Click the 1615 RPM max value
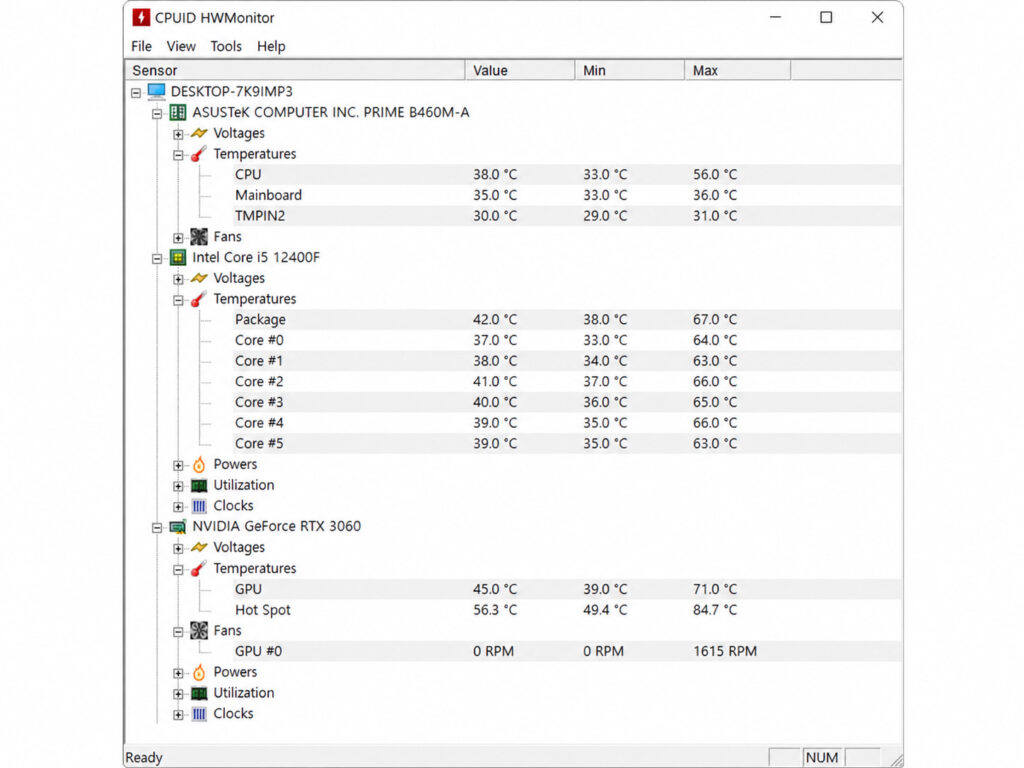 (725, 651)
